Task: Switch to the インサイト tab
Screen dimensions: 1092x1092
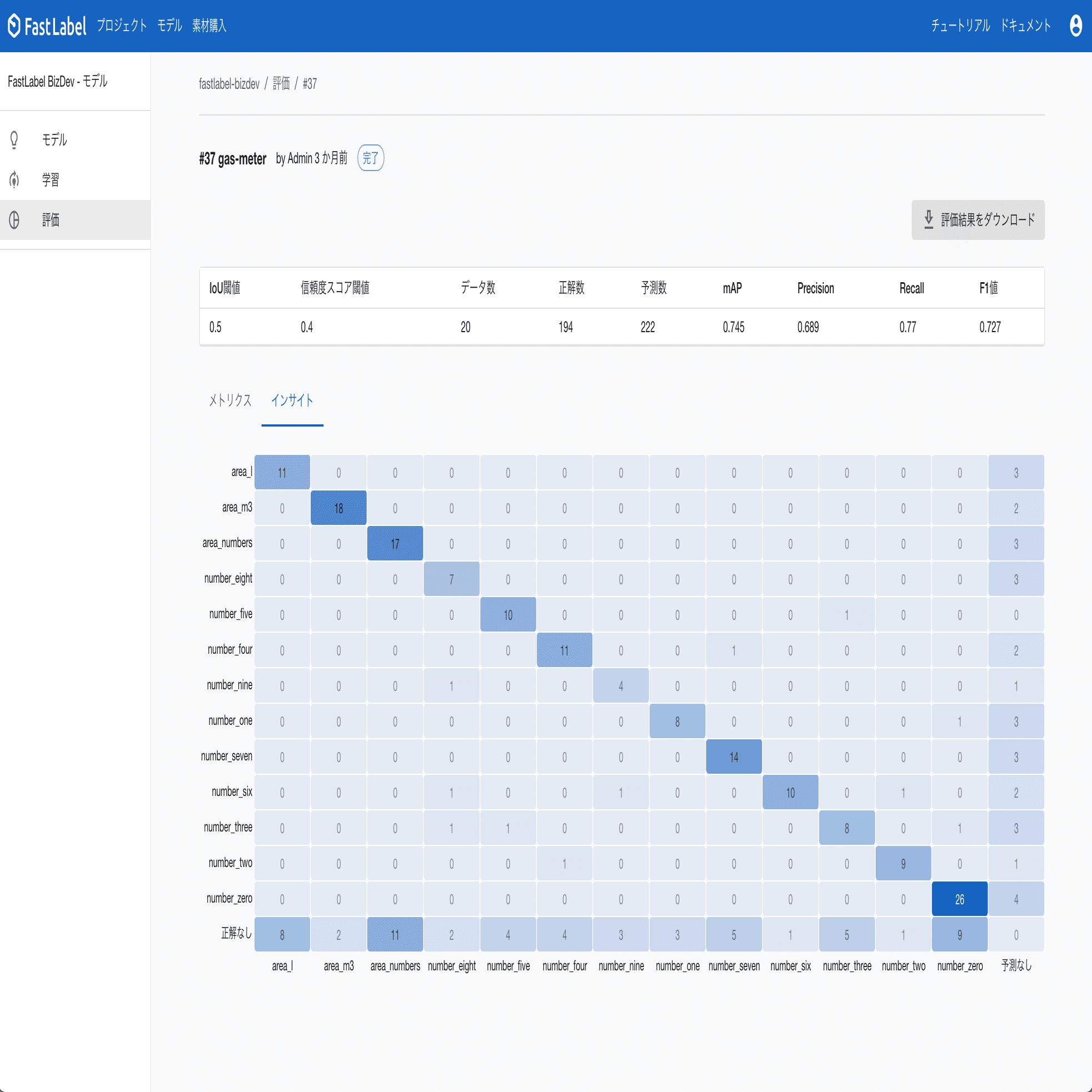Action: coord(292,400)
